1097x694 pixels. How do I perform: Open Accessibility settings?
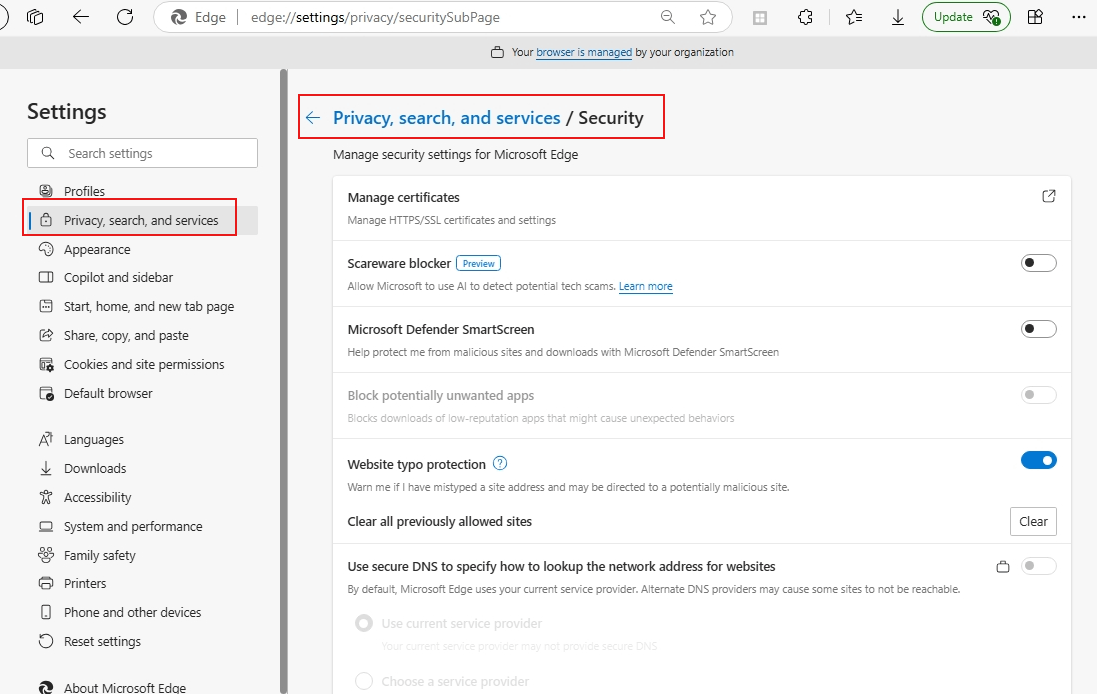[143, 497]
